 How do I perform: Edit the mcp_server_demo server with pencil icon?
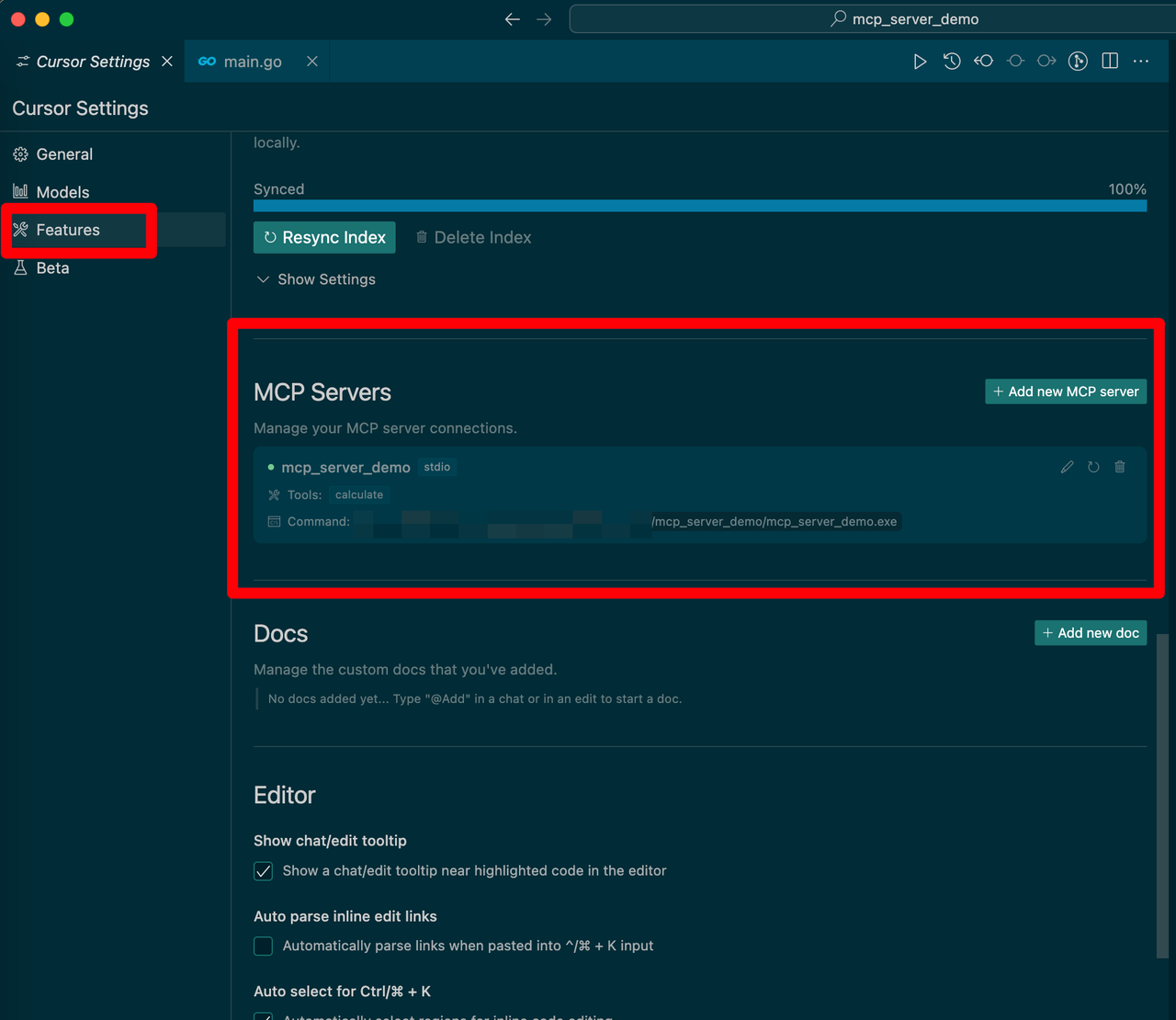tap(1067, 467)
